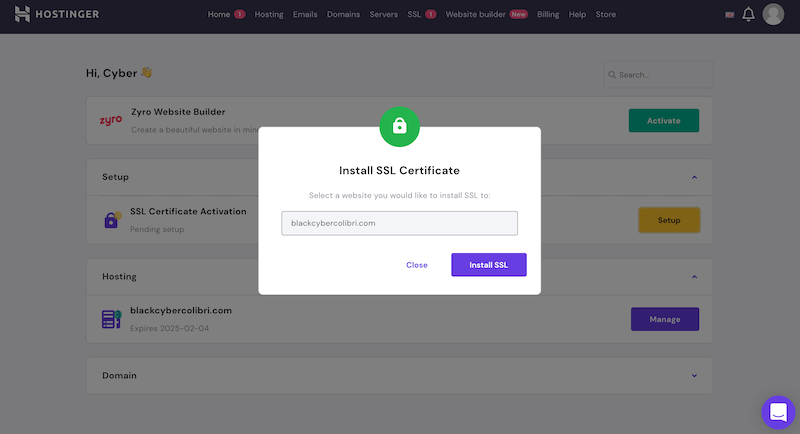The width and height of the screenshot is (800, 434).
Task: Click the search magnifier icon
Action: click(612, 75)
